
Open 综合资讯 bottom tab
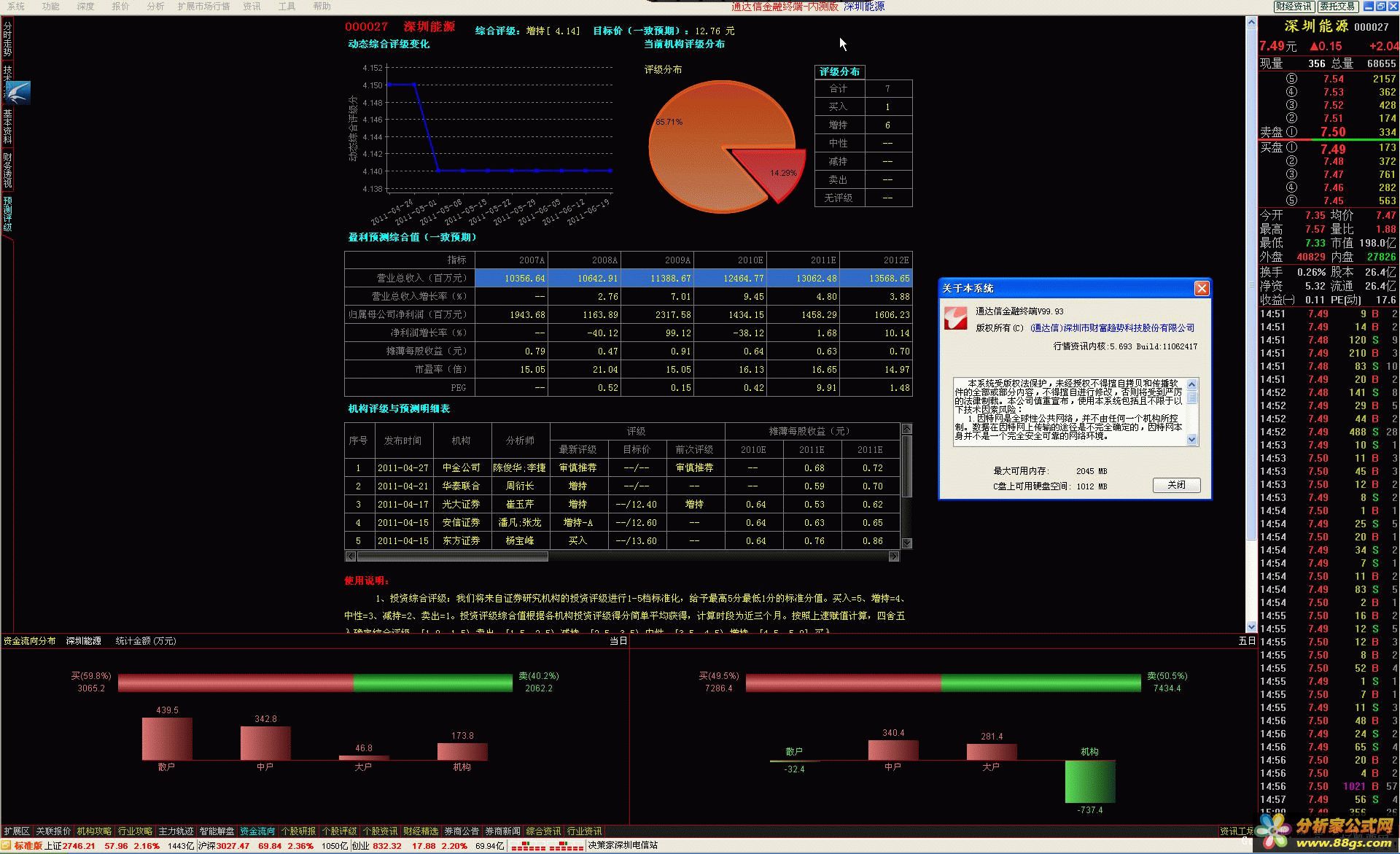(544, 831)
